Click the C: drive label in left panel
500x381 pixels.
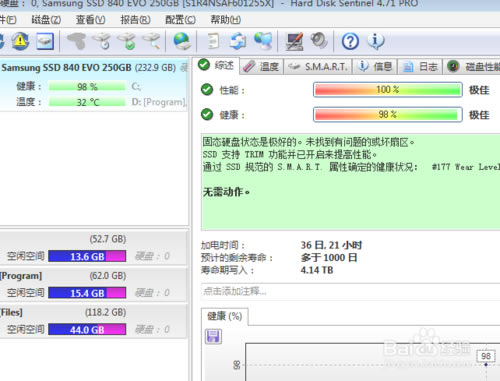tap(136, 87)
